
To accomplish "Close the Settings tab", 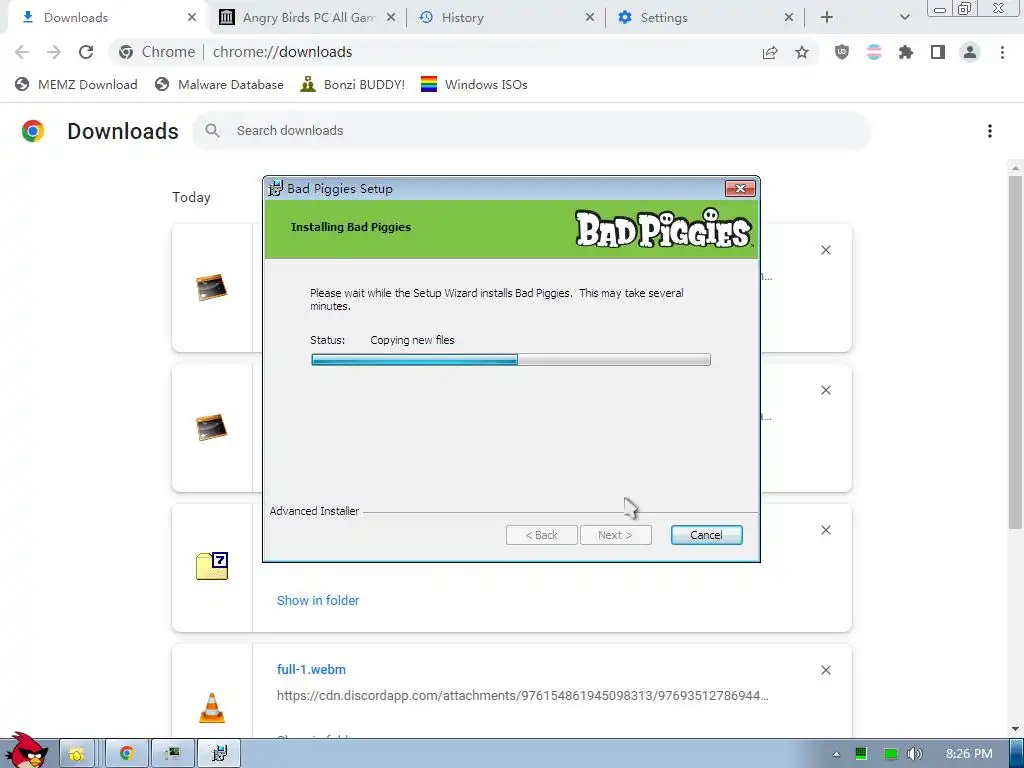I will tap(789, 18).
